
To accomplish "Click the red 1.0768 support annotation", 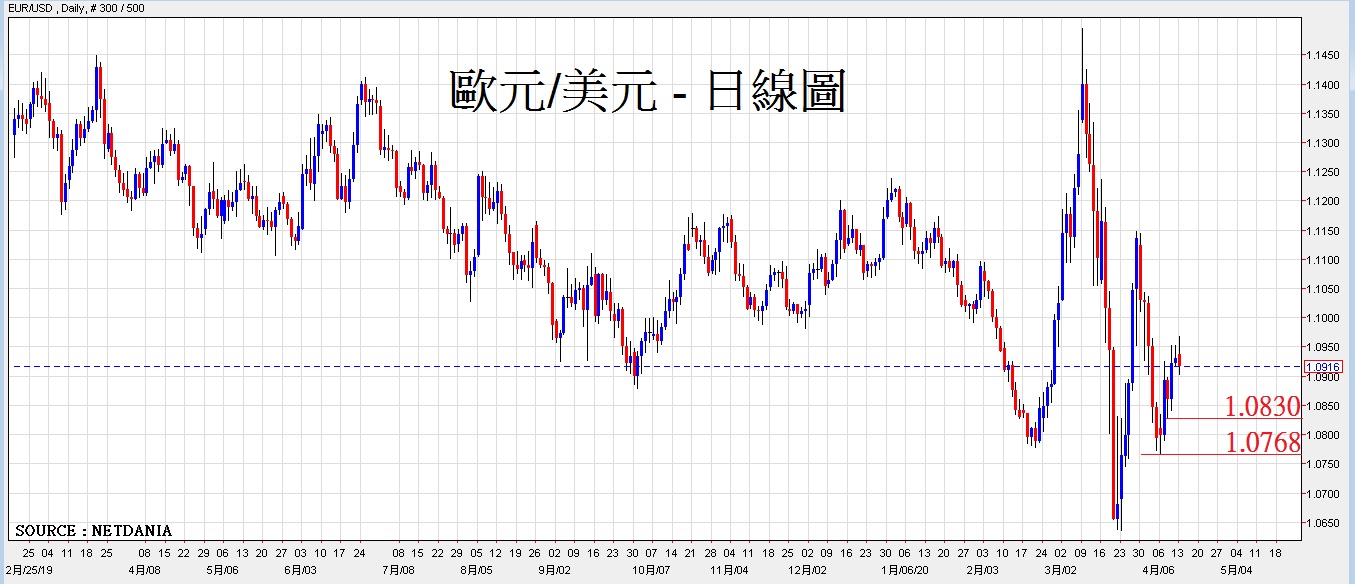I will 1262,442.
